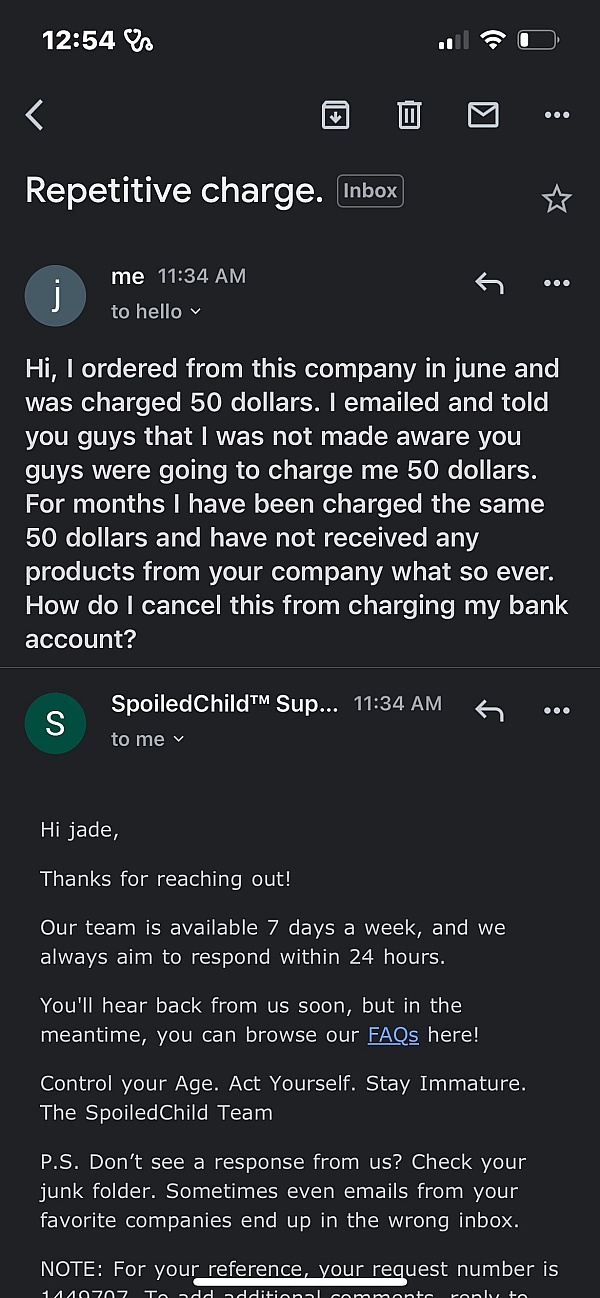The width and height of the screenshot is (600, 1298).
Task: Archive this email conversation
Action: pyautogui.click(x=335, y=114)
